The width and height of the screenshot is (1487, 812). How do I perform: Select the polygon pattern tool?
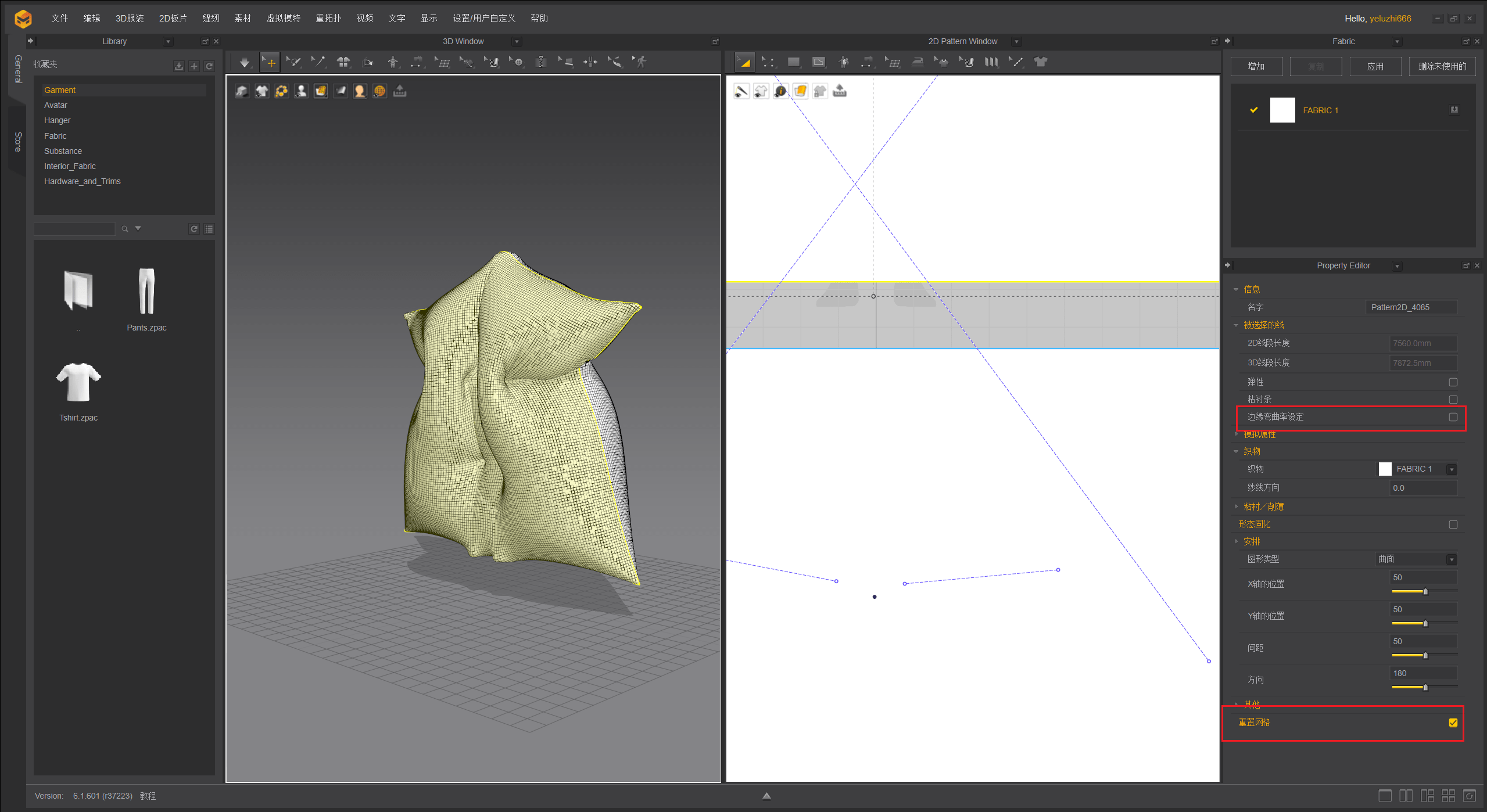(819, 62)
